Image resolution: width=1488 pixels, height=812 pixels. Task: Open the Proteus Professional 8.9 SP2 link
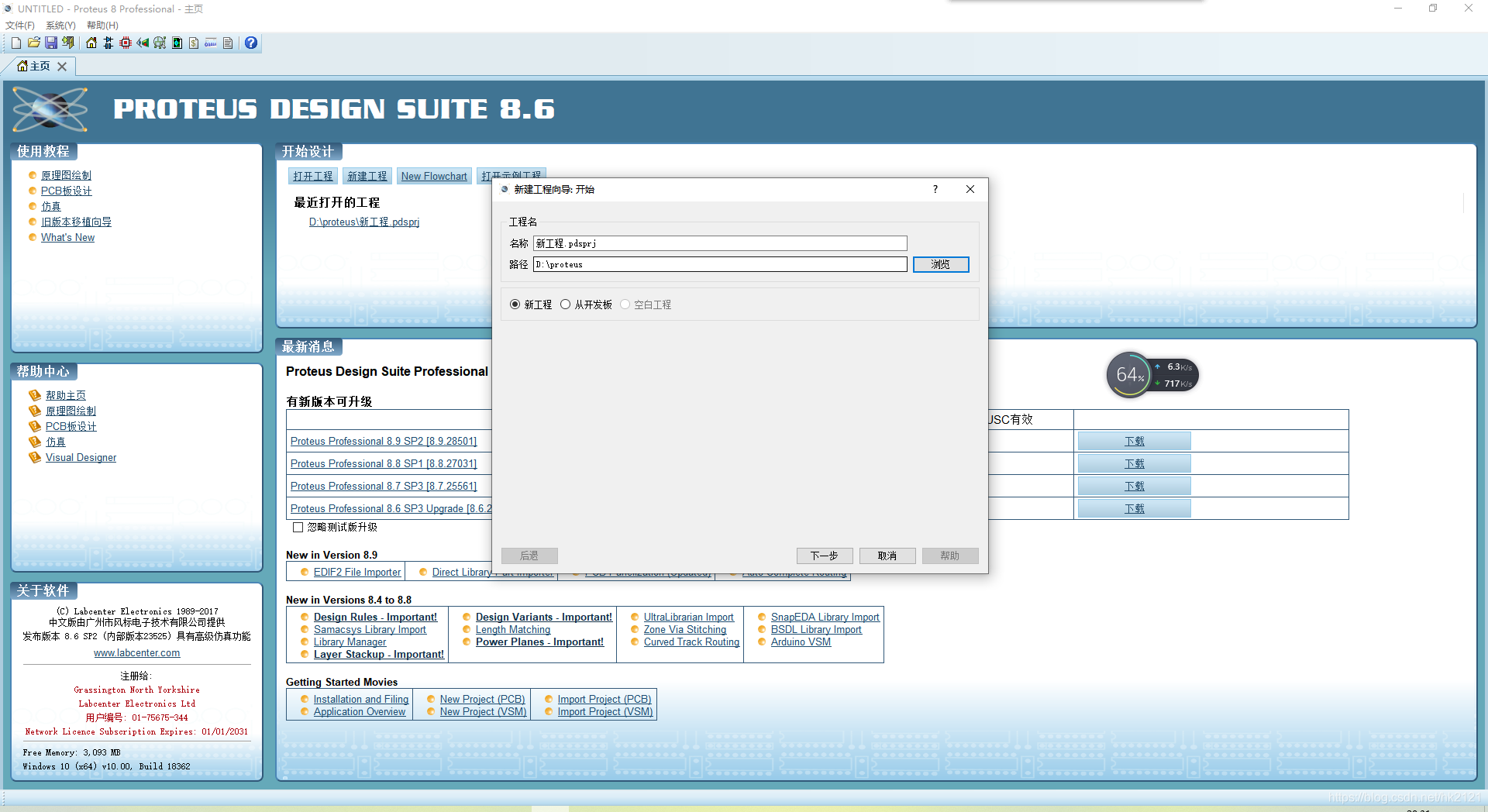(x=384, y=442)
